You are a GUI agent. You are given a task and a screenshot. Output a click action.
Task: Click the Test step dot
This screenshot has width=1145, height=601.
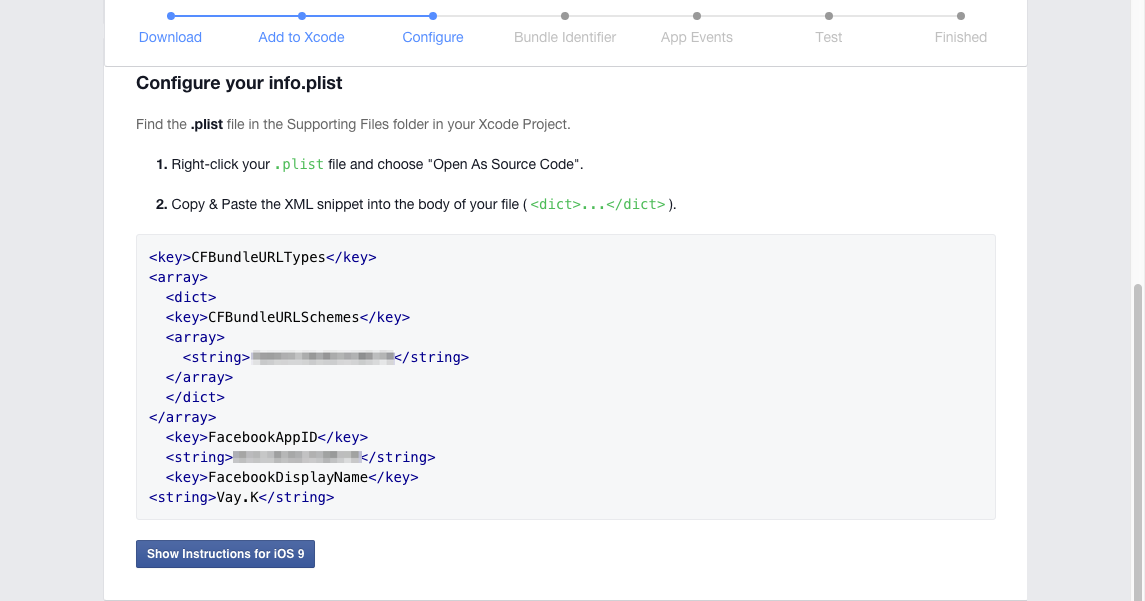pyautogui.click(x=829, y=16)
